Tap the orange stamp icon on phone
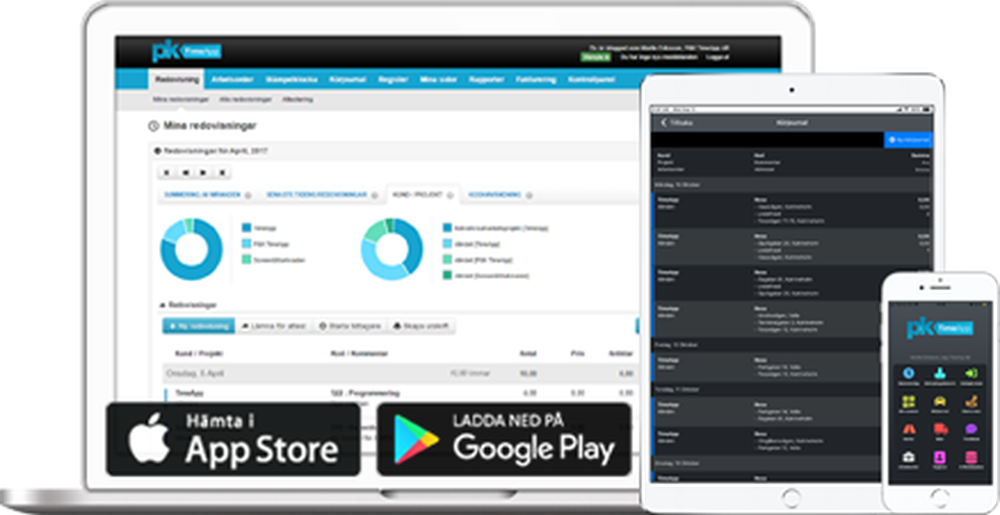The width and height of the screenshot is (1000, 515). (x=972, y=402)
